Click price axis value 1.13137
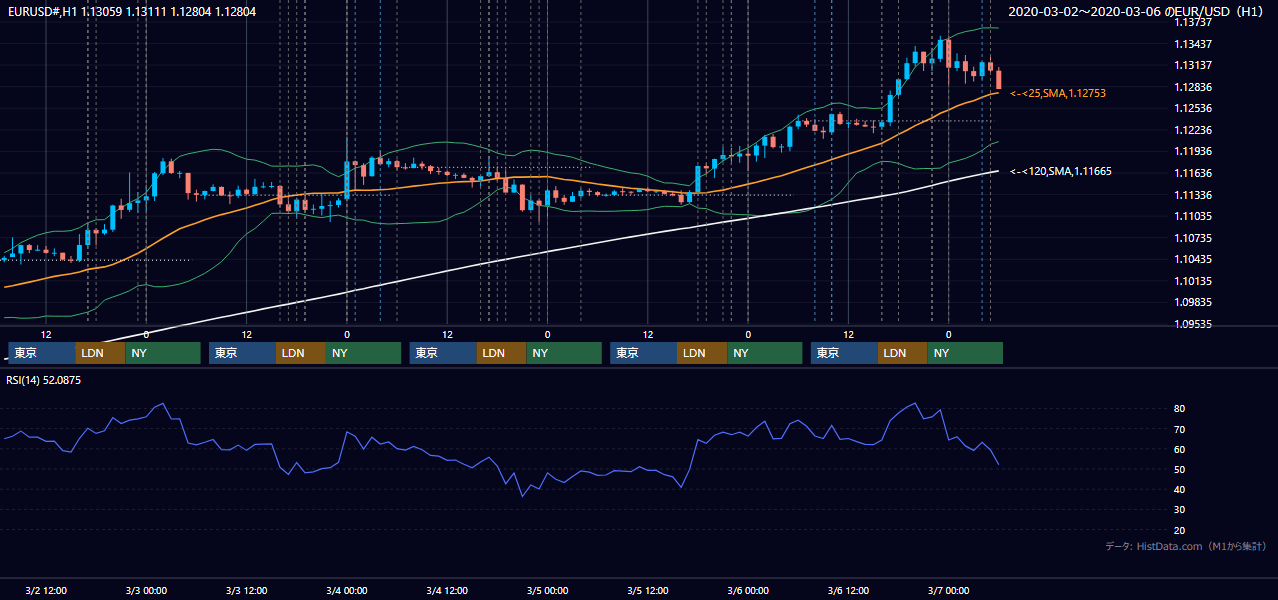 (1193, 65)
